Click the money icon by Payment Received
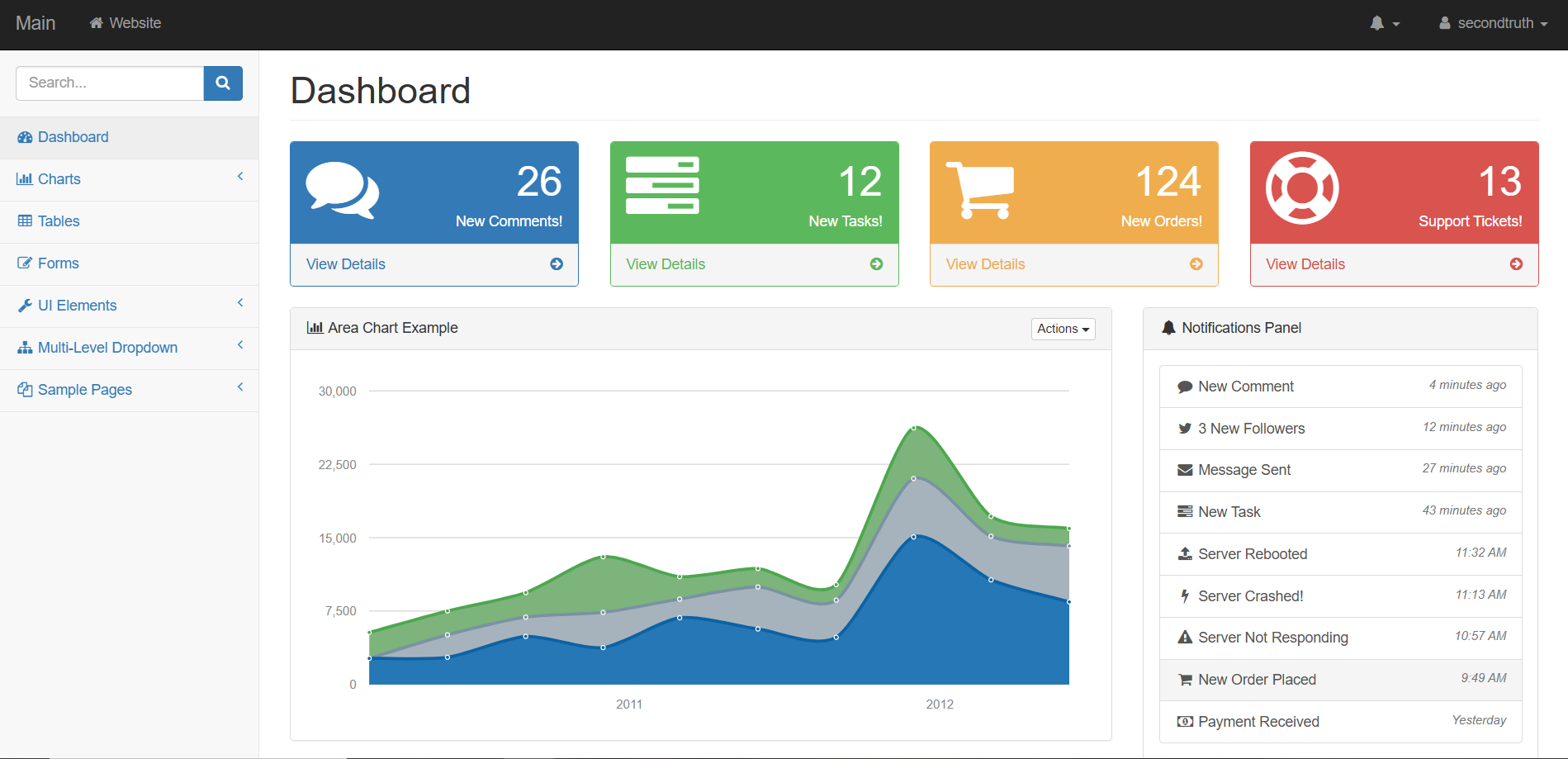Screen dimensions: 1568x759 (1185, 722)
